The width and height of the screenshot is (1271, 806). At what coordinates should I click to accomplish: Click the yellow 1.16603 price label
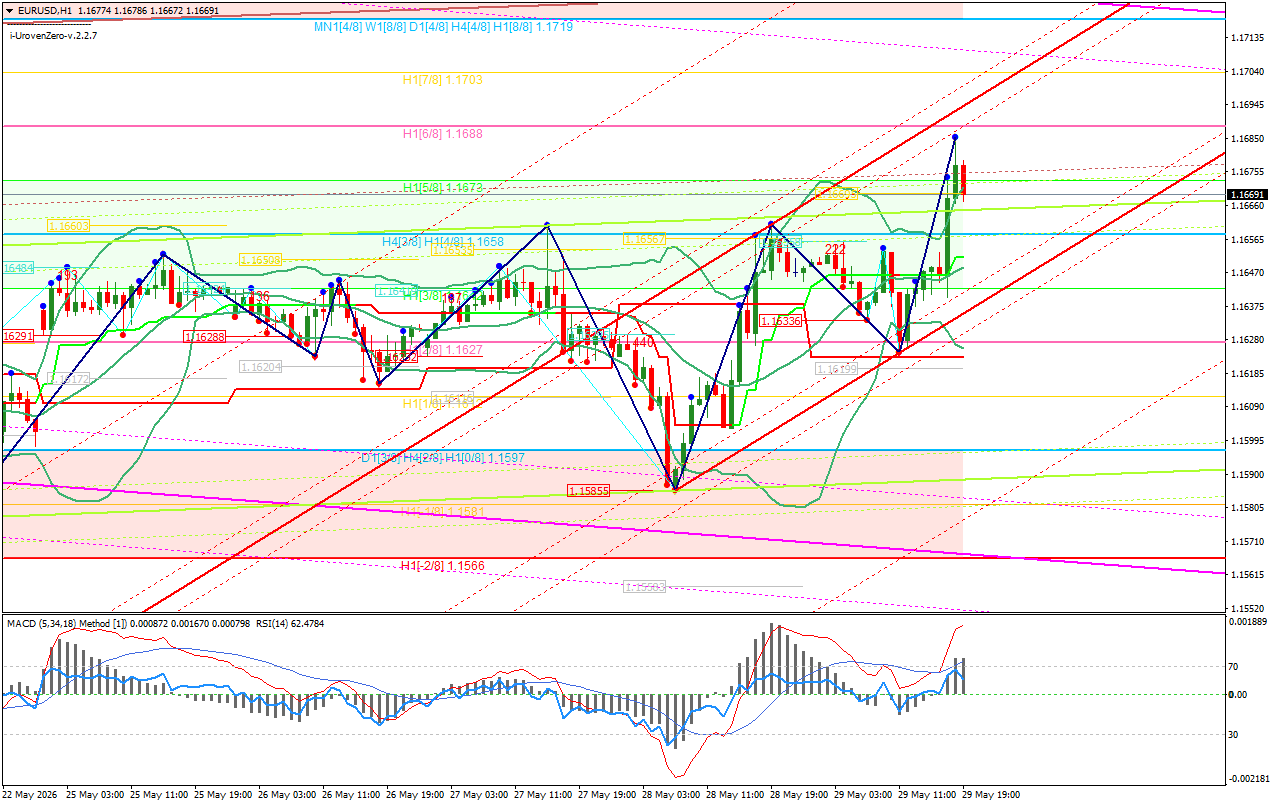70,227
